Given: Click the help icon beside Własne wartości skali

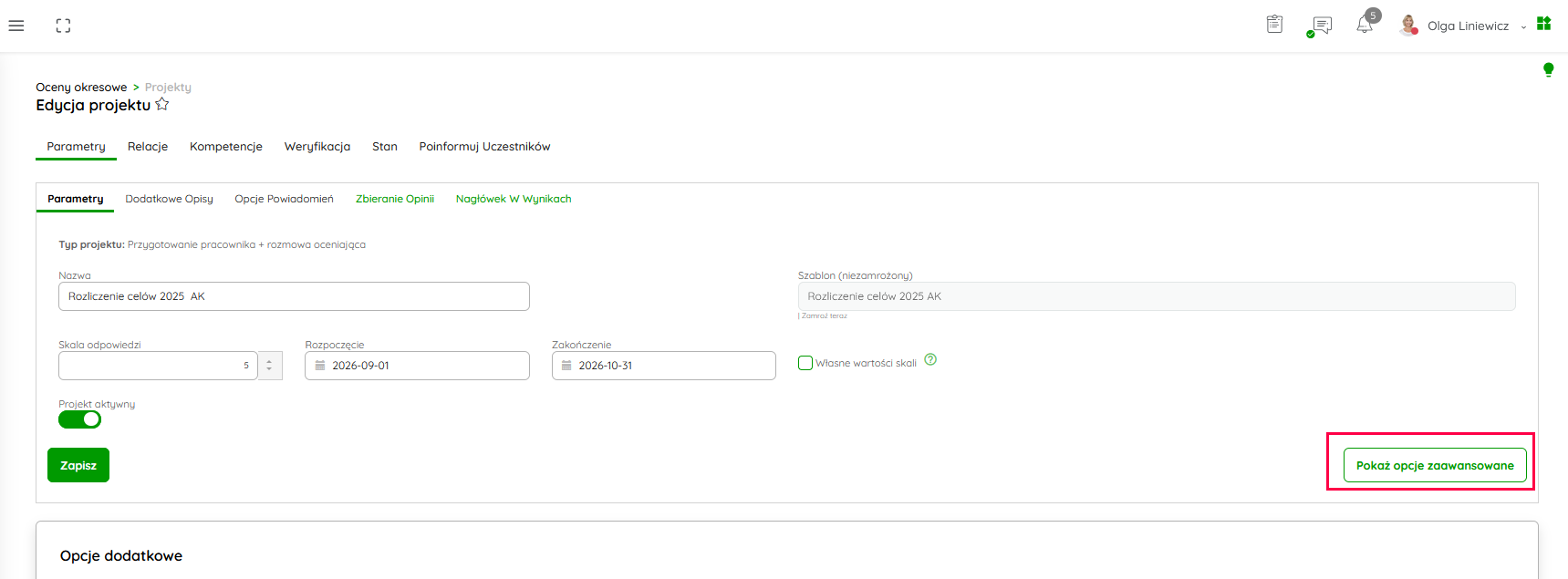Looking at the screenshot, I should 930,359.
